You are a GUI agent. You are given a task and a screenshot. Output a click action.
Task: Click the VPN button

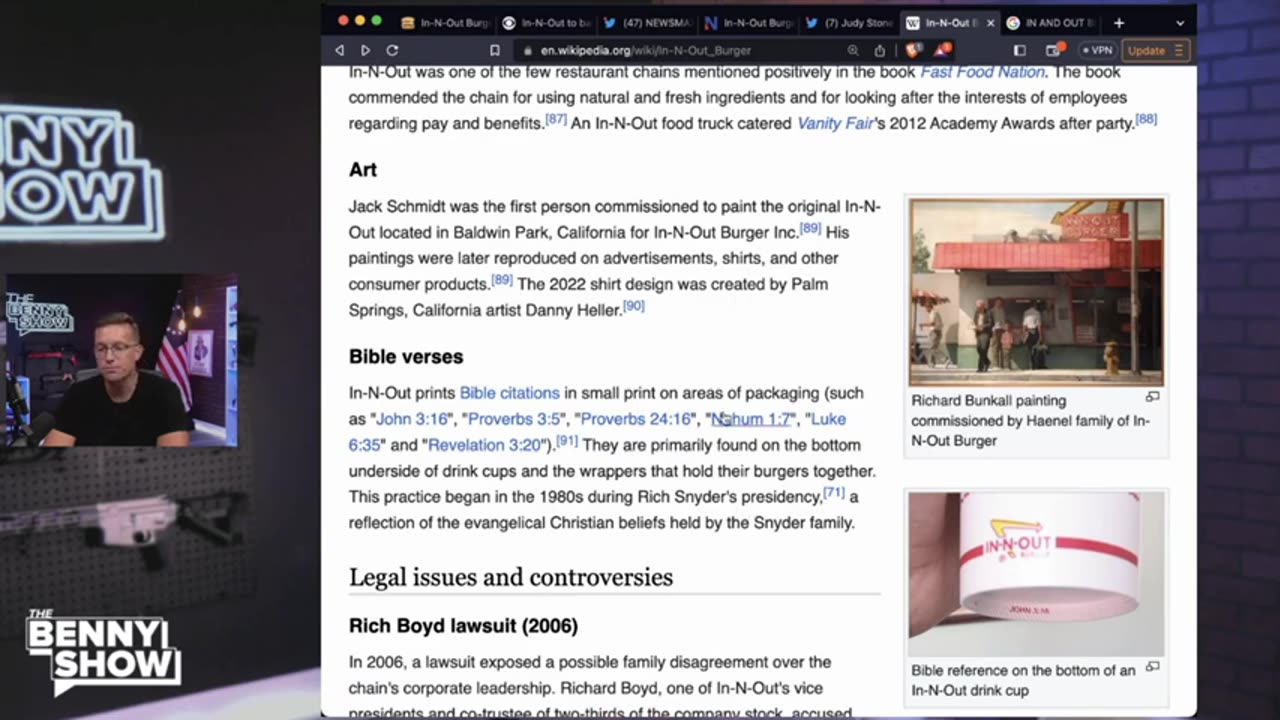(x=1097, y=50)
